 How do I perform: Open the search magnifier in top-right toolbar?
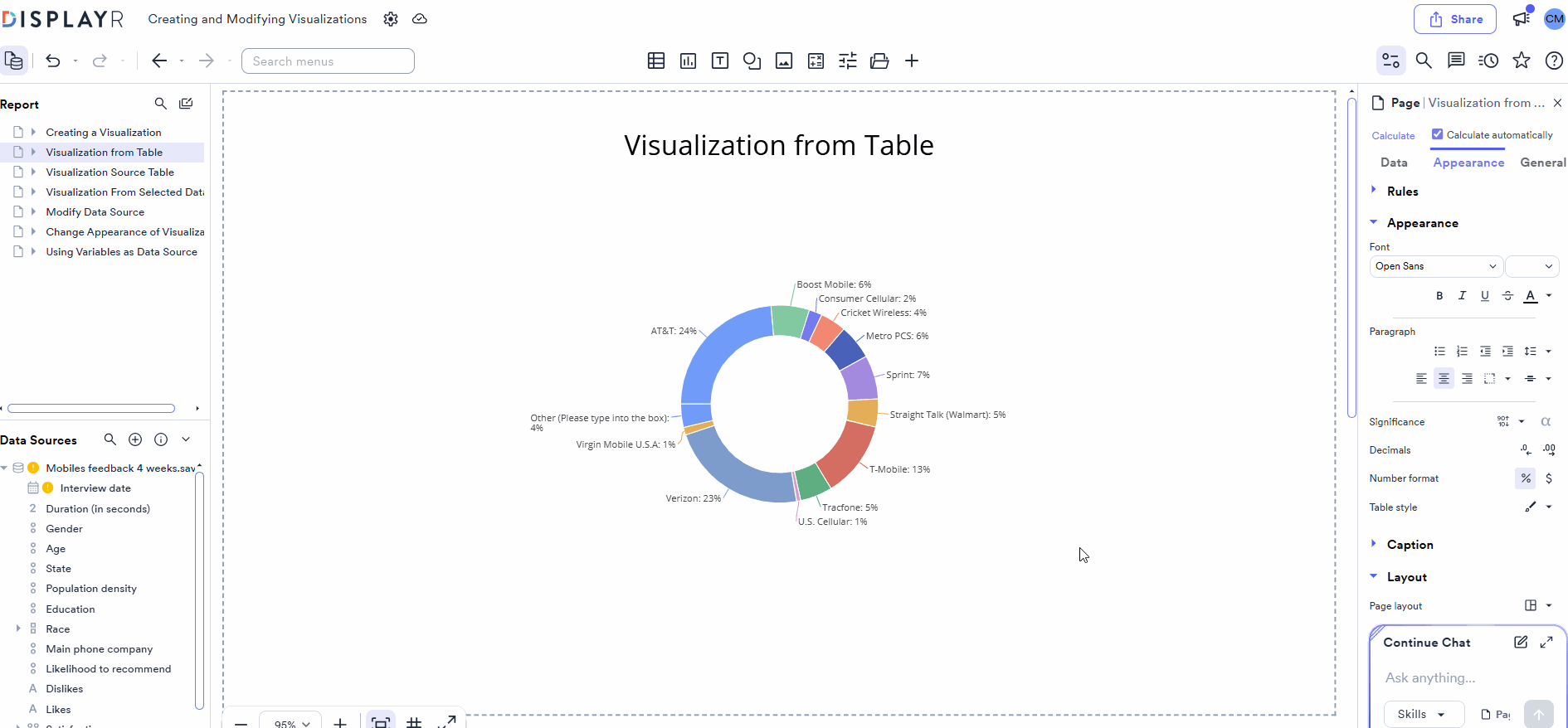[1424, 61]
